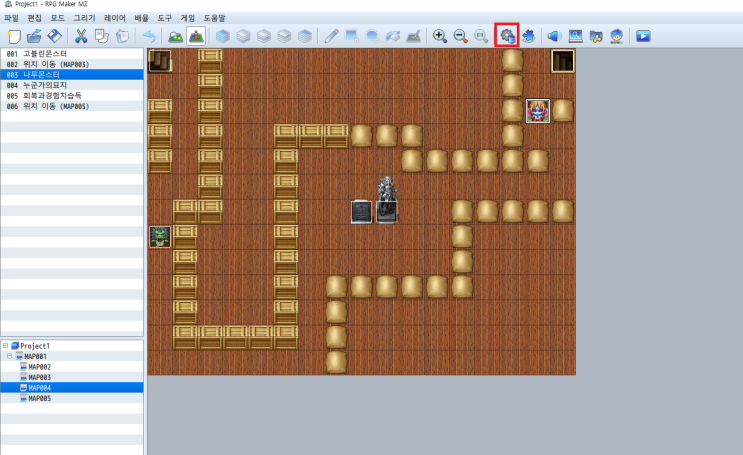
Task: Select event 004 누군가의묘지
Action: point(72,85)
